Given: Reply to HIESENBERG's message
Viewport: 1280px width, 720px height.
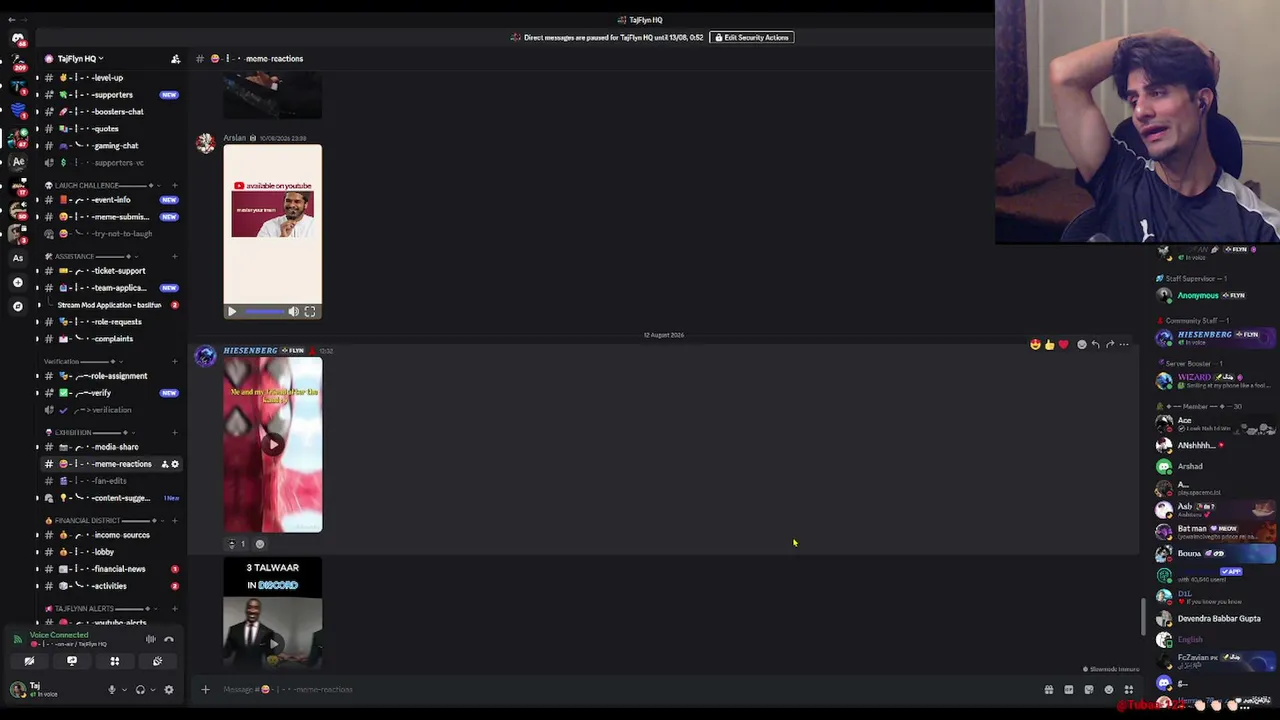Looking at the screenshot, I should [x=1095, y=345].
